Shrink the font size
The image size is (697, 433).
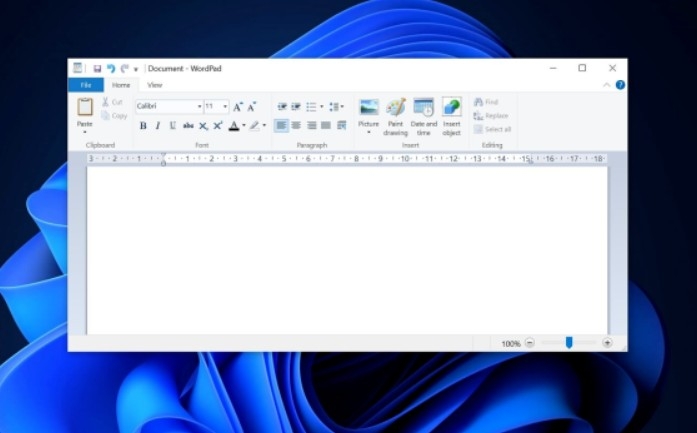click(x=252, y=107)
